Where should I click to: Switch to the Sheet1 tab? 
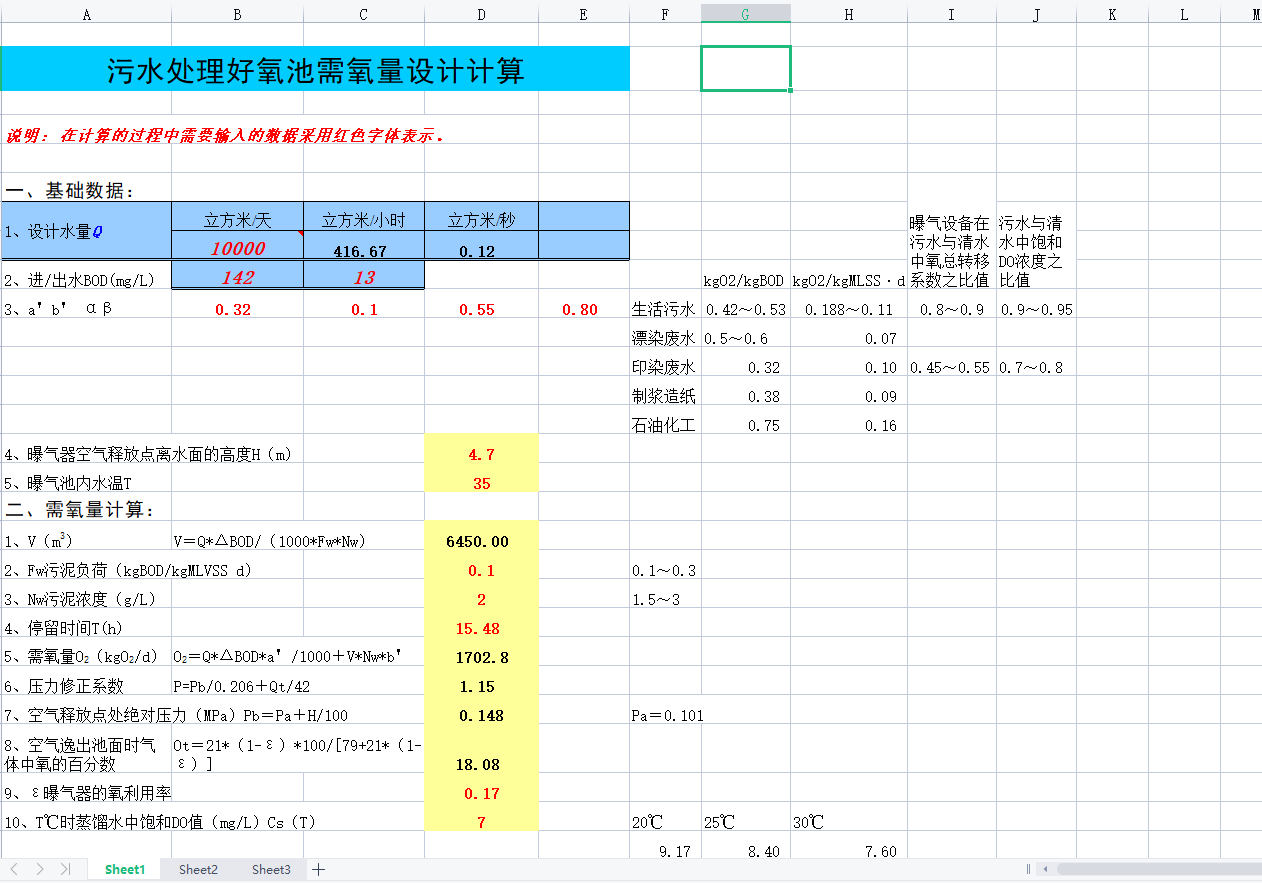(x=125, y=869)
